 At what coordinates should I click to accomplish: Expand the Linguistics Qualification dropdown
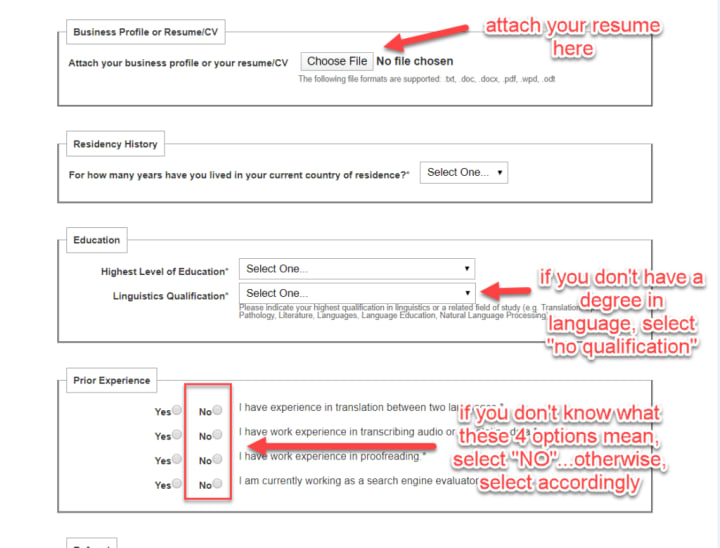tap(357, 293)
